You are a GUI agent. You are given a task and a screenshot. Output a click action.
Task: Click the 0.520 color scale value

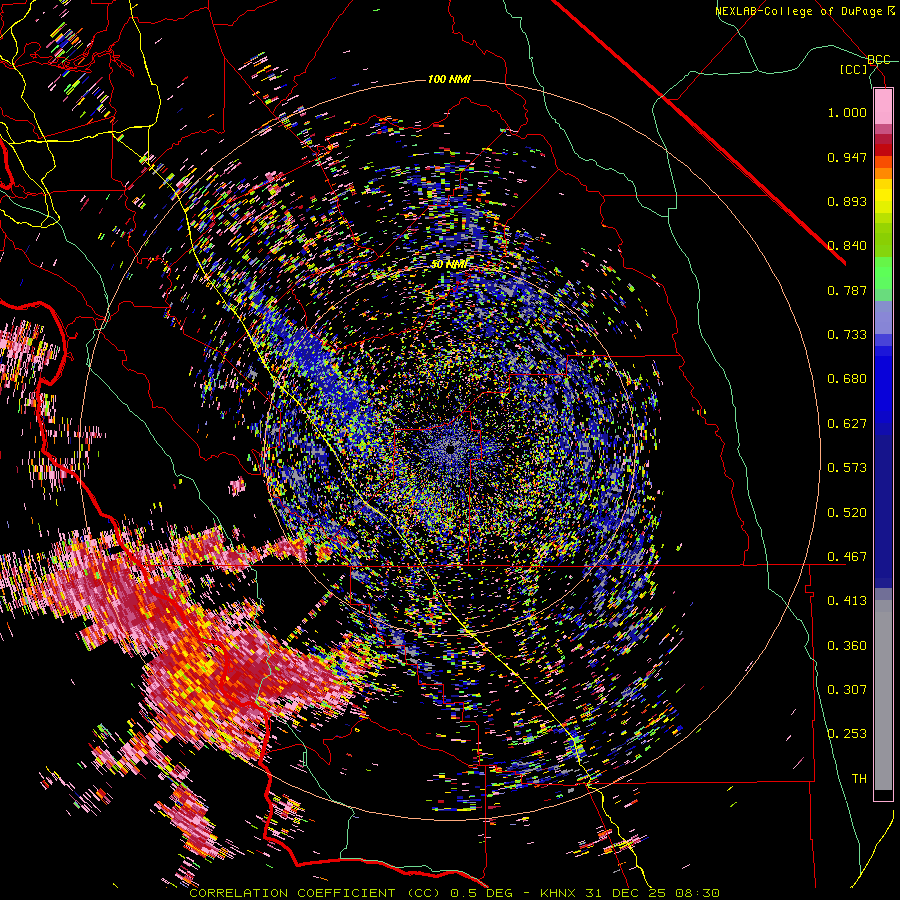[847, 513]
